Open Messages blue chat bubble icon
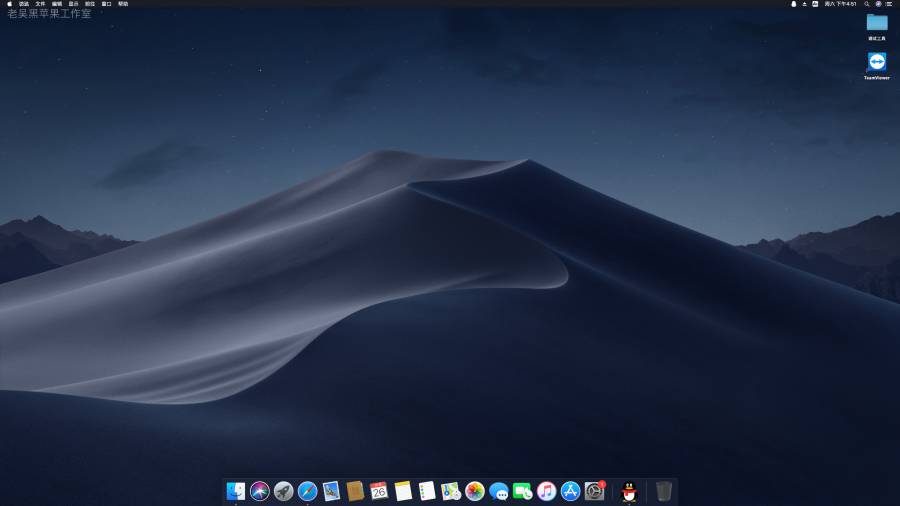Screen dimensions: 900x506 tap(499, 491)
